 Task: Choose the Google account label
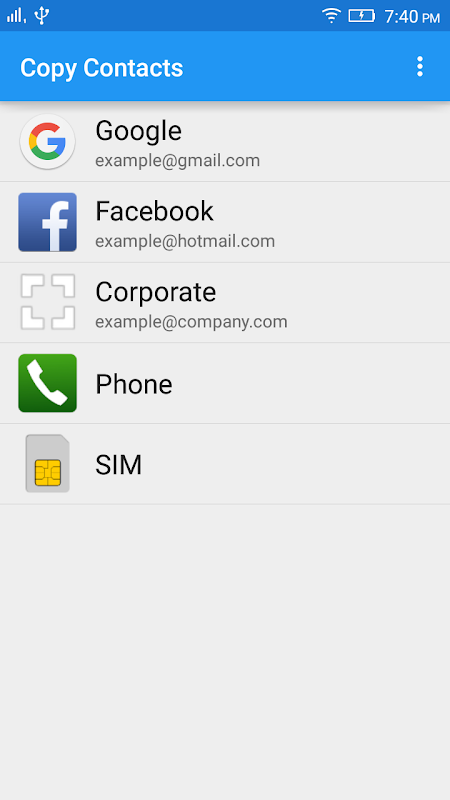(138, 131)
